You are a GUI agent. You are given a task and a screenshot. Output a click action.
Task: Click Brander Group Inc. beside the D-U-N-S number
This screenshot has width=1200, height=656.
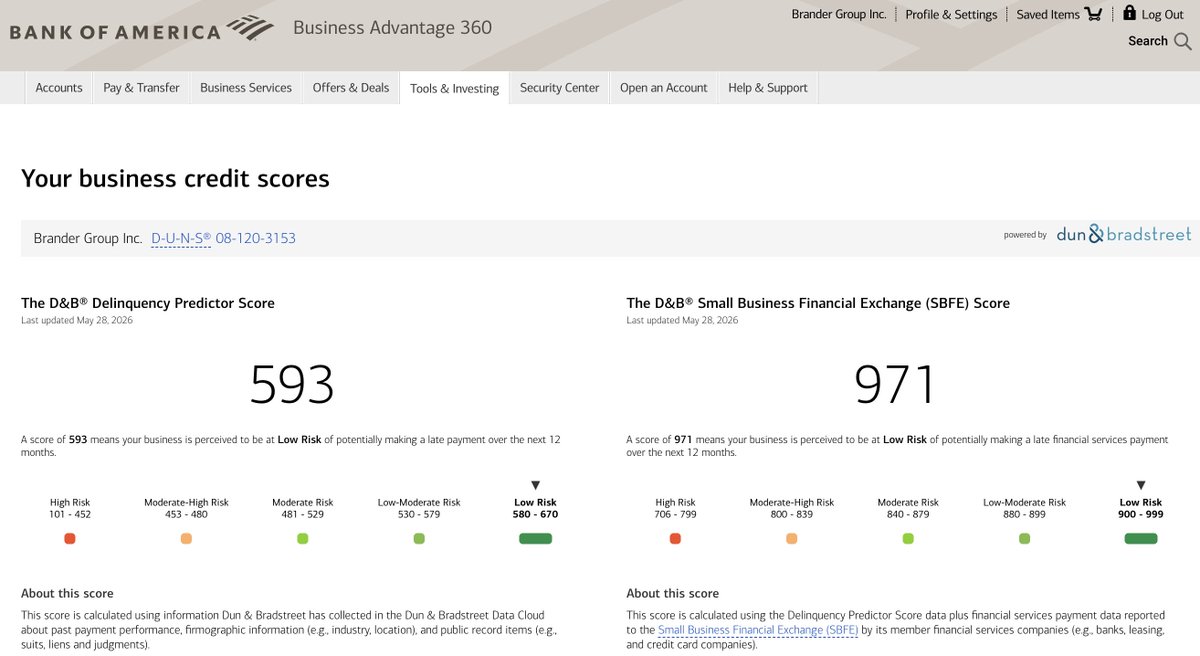(x=88, y=238)
